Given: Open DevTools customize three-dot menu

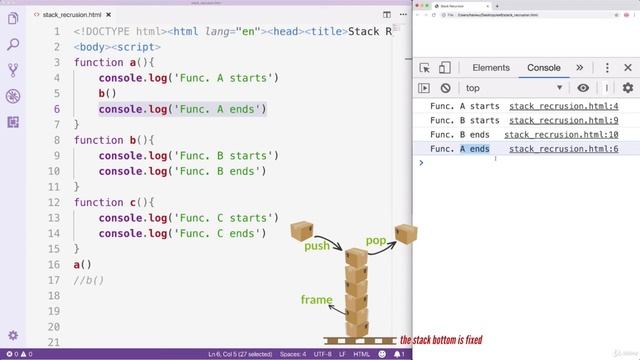Looking at the screenshot, I should (607, 68).
